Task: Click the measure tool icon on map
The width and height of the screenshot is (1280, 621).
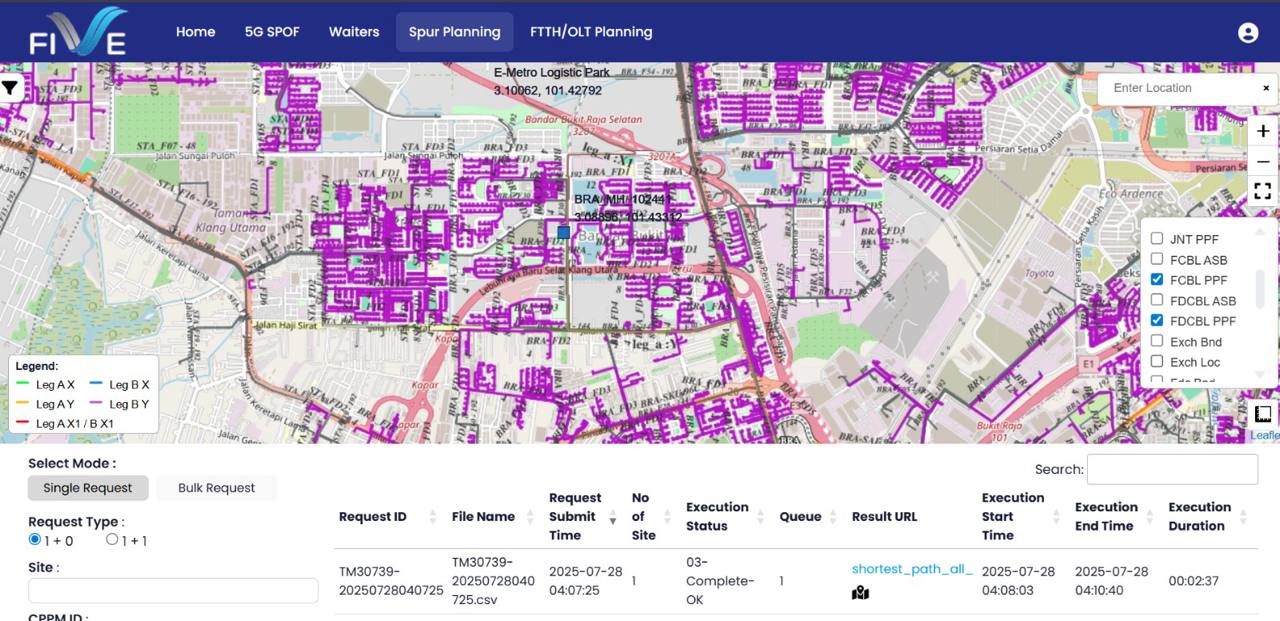Action: tap(1262, 414)
